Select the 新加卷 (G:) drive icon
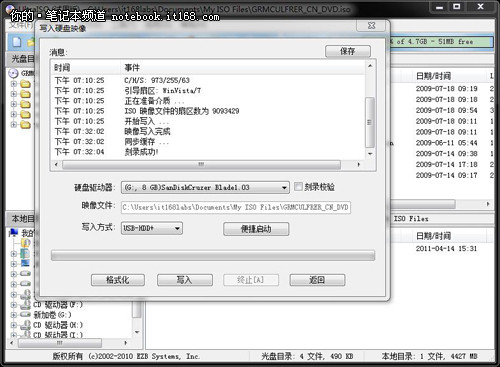Viewport: 500px width, 367px height. click(x=26, y=314)
